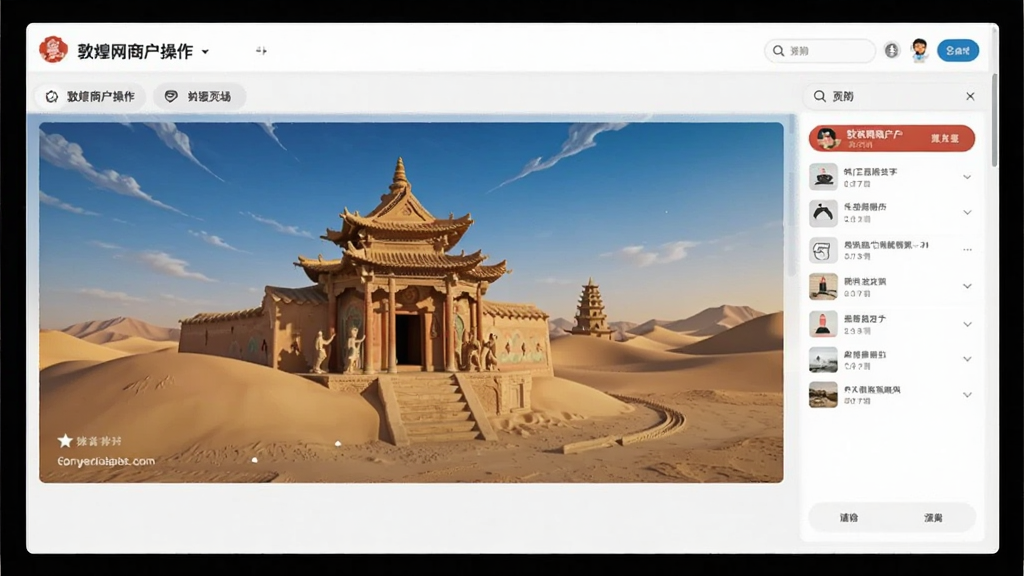
Task: Open the user avatar profile
Action: pos(920,50)
